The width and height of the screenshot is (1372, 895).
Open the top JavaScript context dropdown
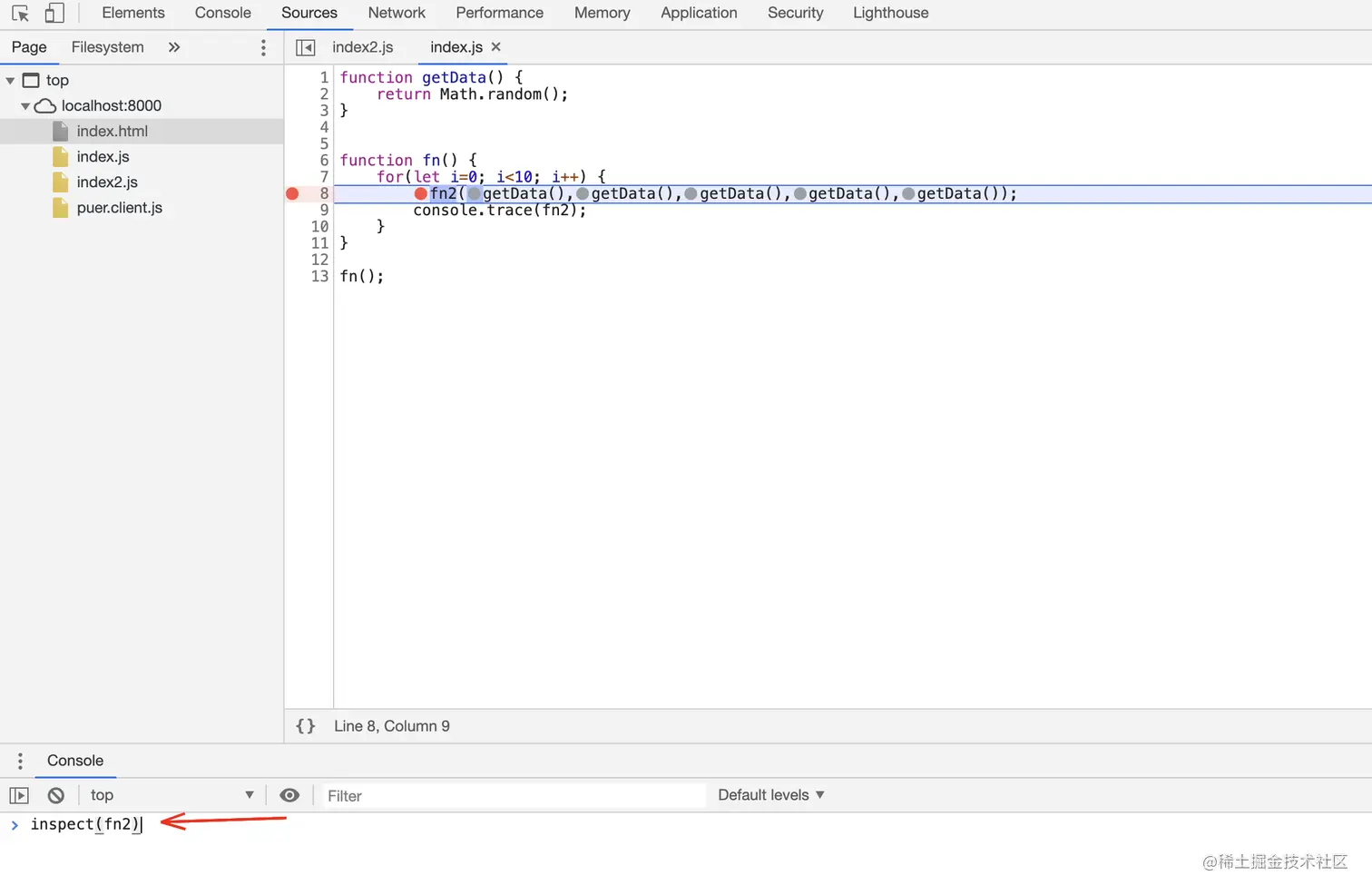pyautogui.click(x=171, y=795)
